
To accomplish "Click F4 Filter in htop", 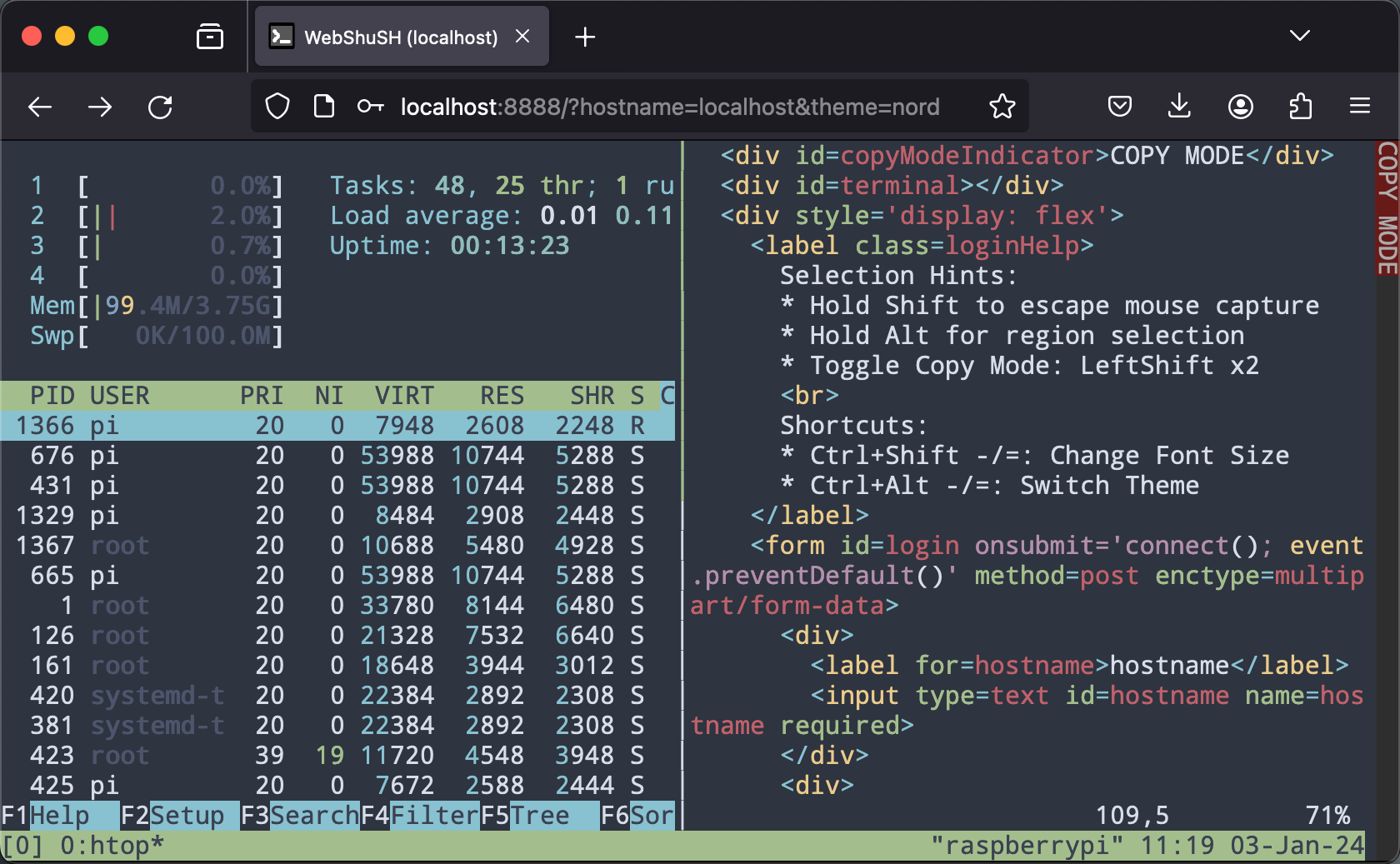I will [420, 816].
